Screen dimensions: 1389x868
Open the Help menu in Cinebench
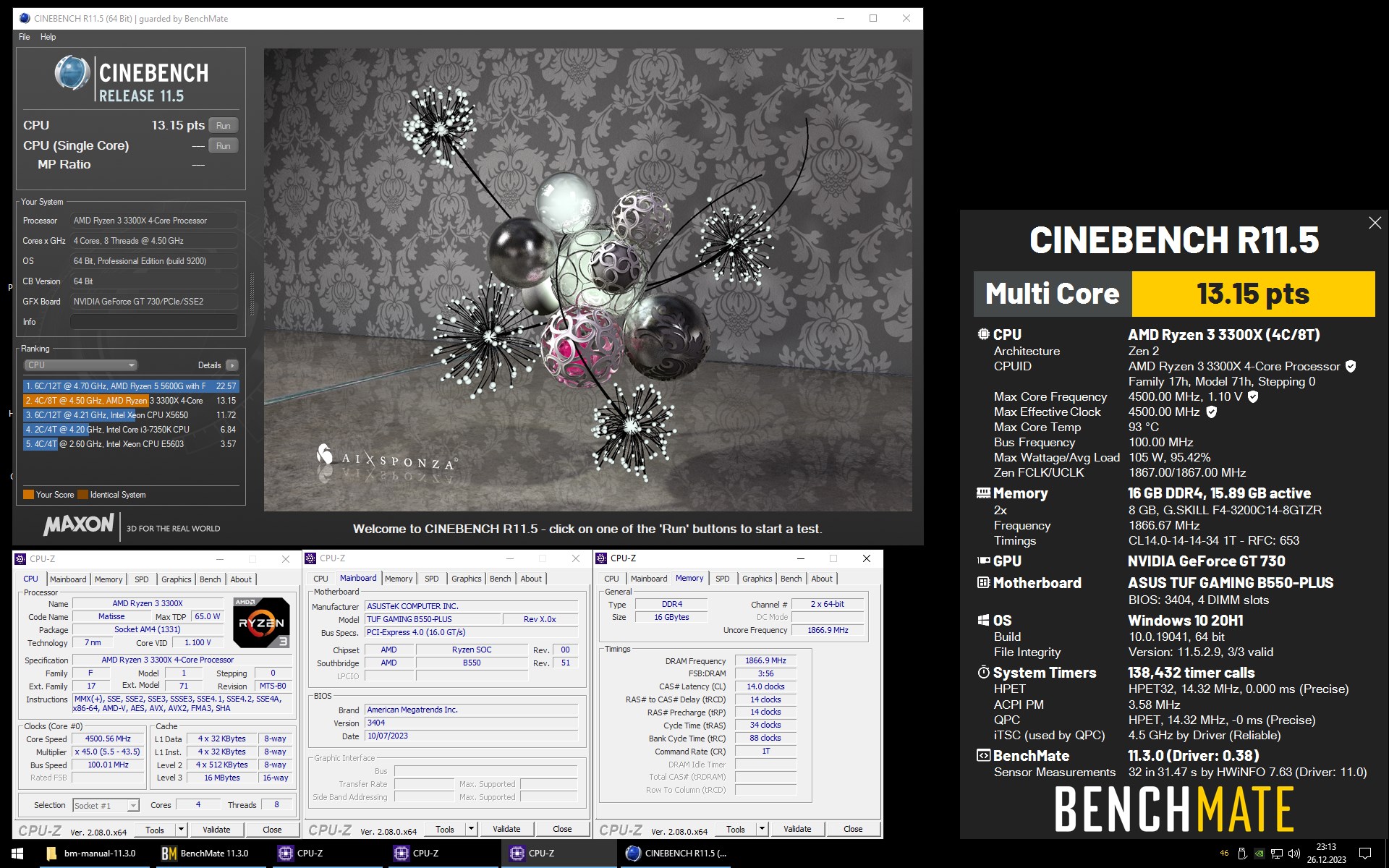point(48,37)
